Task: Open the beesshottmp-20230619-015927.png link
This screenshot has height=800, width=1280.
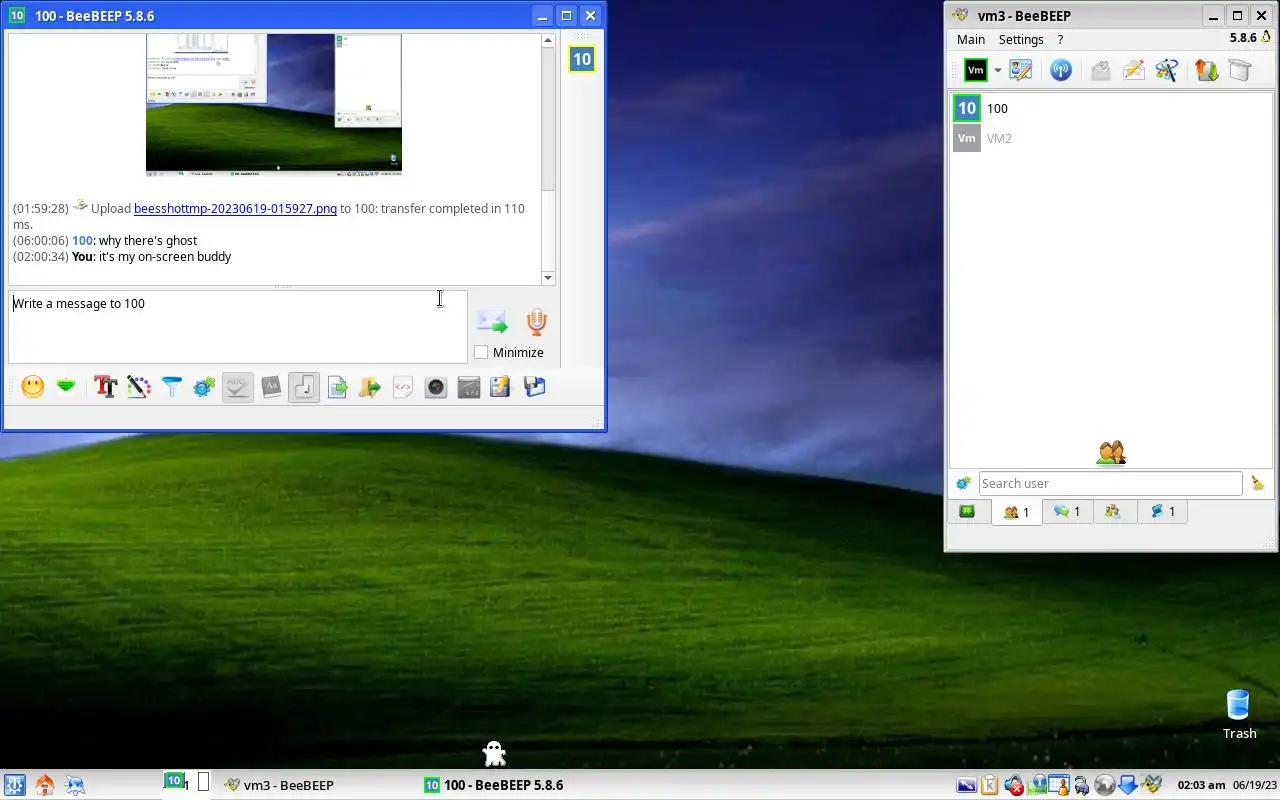Action: point(235,208)
